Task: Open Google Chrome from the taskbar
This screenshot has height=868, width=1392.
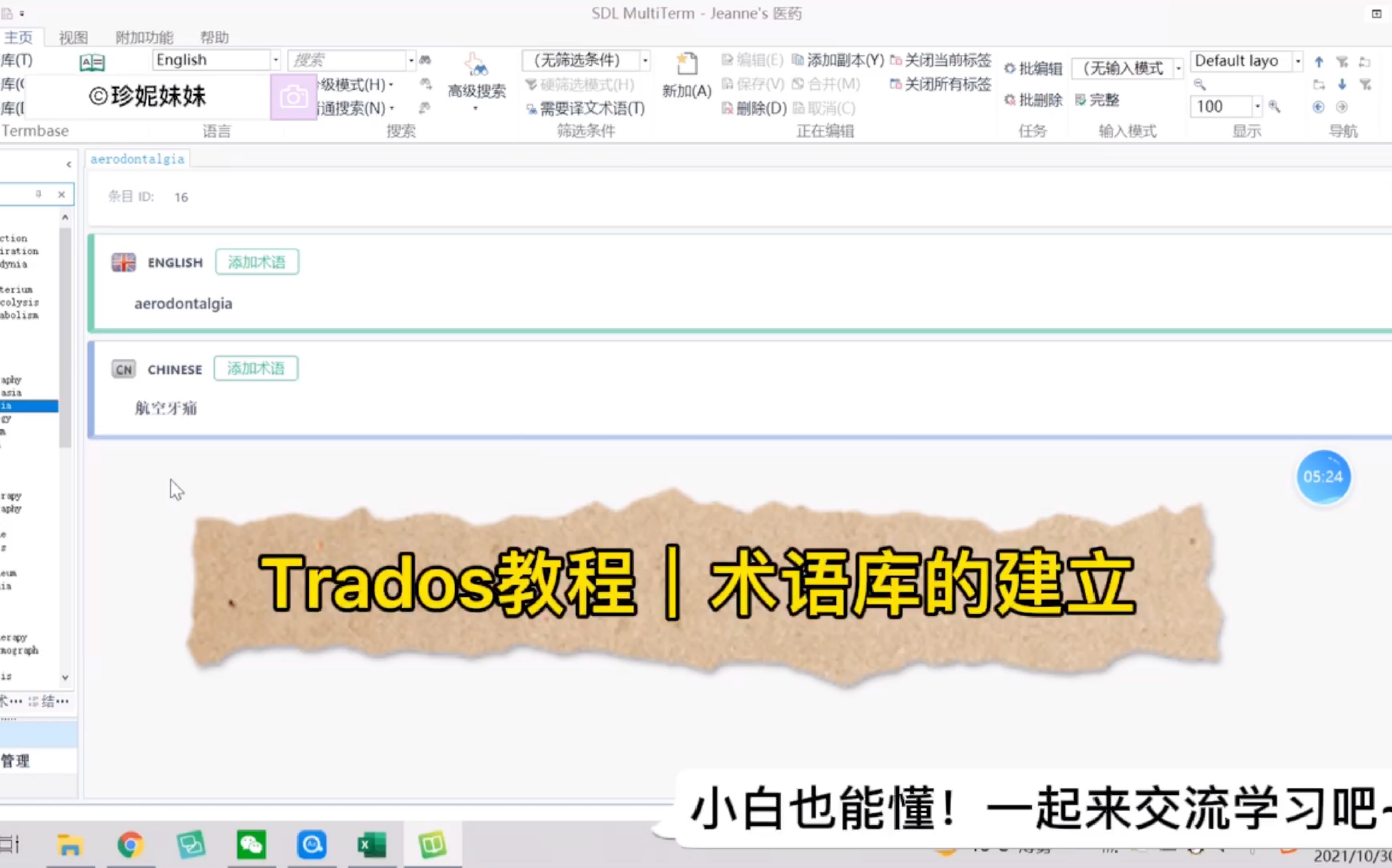Action: pos(130,845)
